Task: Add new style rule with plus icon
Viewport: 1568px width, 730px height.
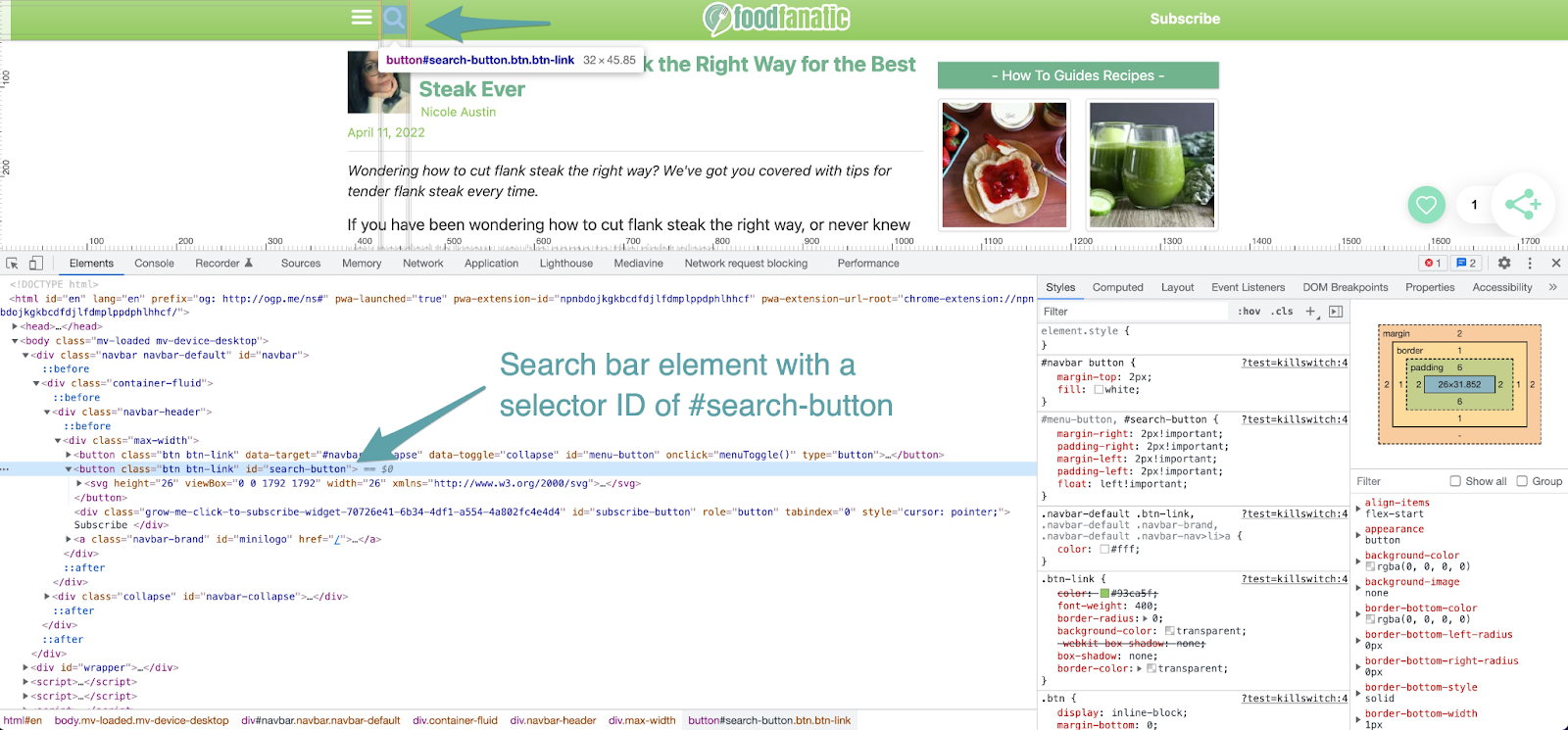Action: coord(1310,312)
